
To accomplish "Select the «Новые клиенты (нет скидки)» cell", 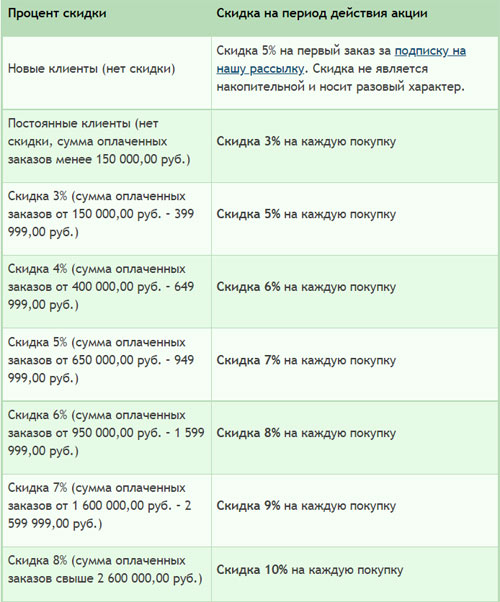I will (107, 73).
